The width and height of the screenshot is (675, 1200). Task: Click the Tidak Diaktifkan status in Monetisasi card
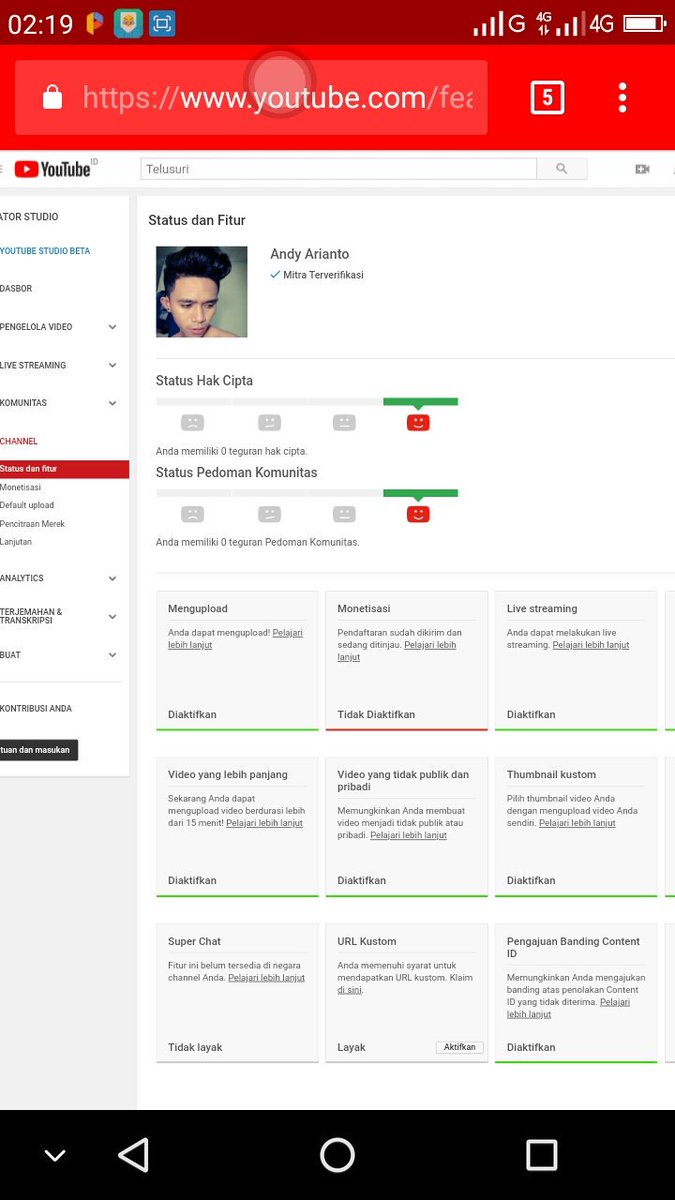click(376, 715)
